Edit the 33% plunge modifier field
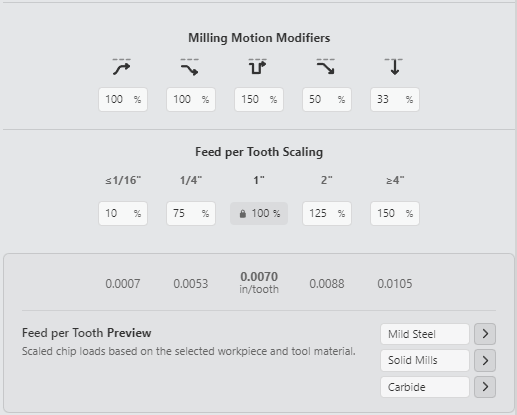517x415 pixels. (395, 99)
